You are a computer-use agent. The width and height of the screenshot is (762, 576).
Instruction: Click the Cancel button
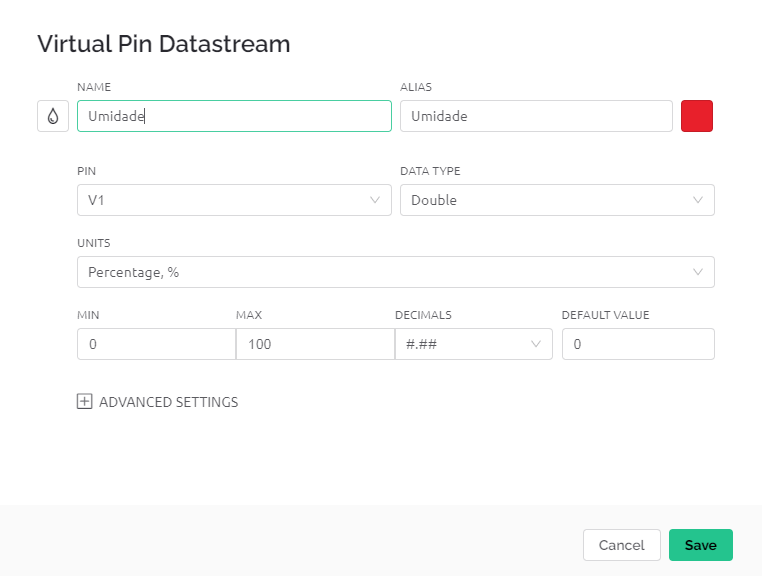pyautogui.click(x=622, y=545)
